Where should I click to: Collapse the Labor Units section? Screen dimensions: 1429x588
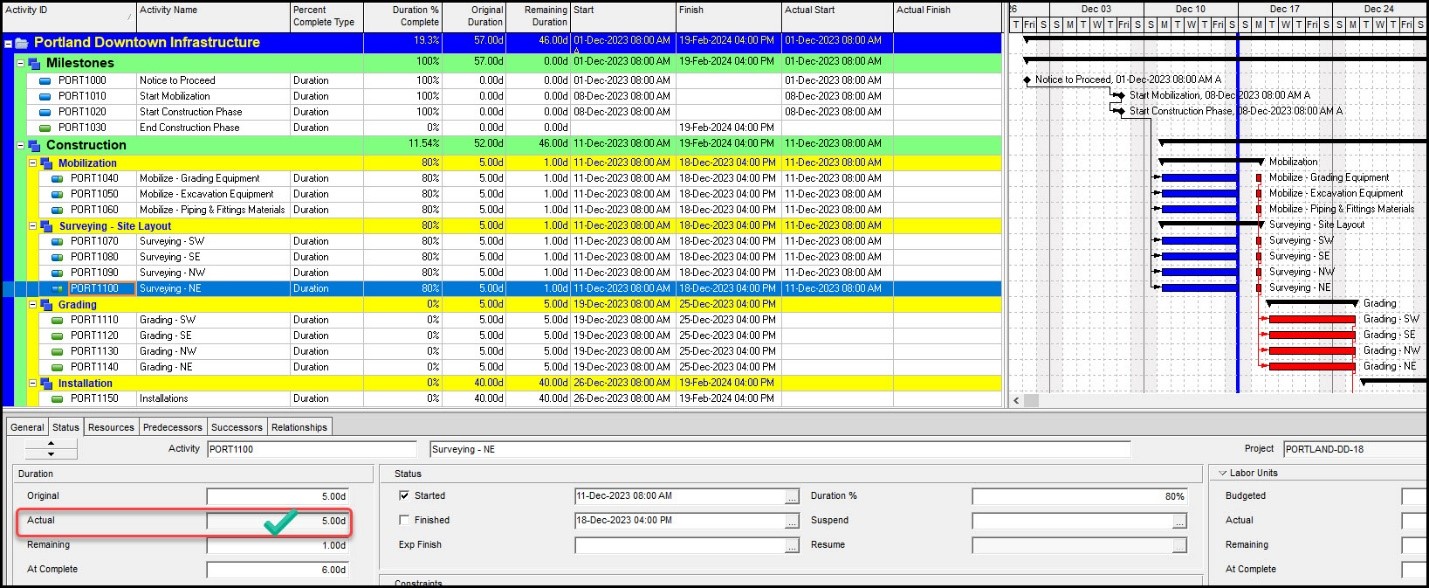(x=1222, y=473)
